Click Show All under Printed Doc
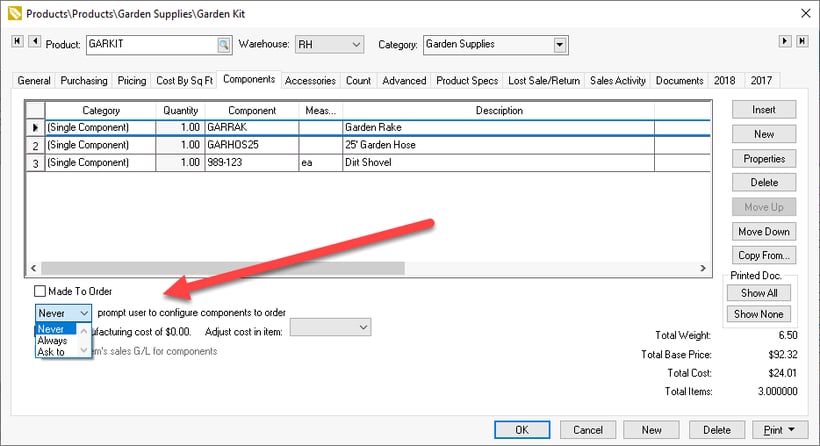The image size is (820, 446). tap(759, 293)
